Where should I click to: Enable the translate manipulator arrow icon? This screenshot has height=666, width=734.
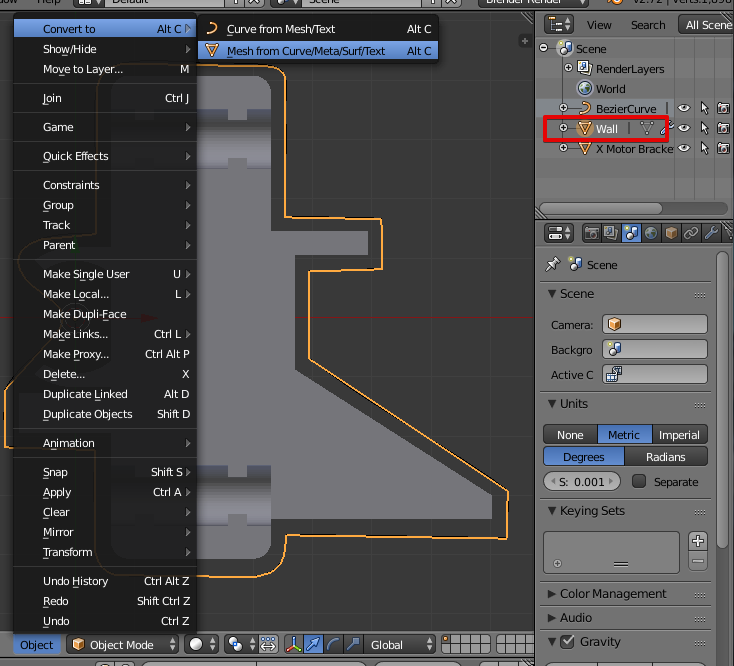click(x=312, y=645)
